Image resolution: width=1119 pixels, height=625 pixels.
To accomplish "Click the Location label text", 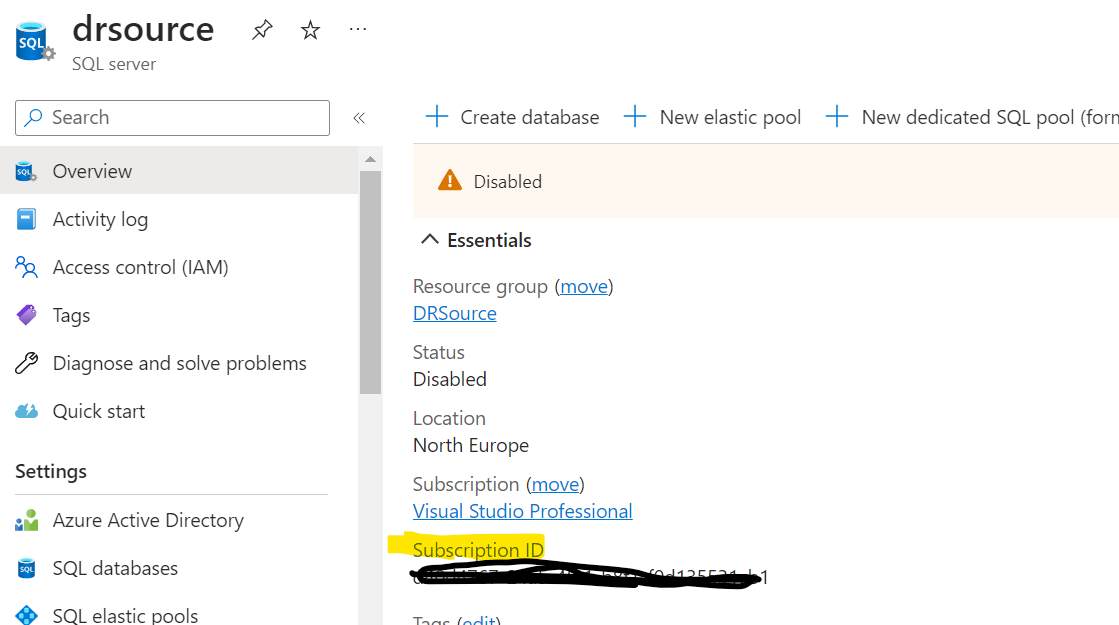I will (x=449, y=418).
